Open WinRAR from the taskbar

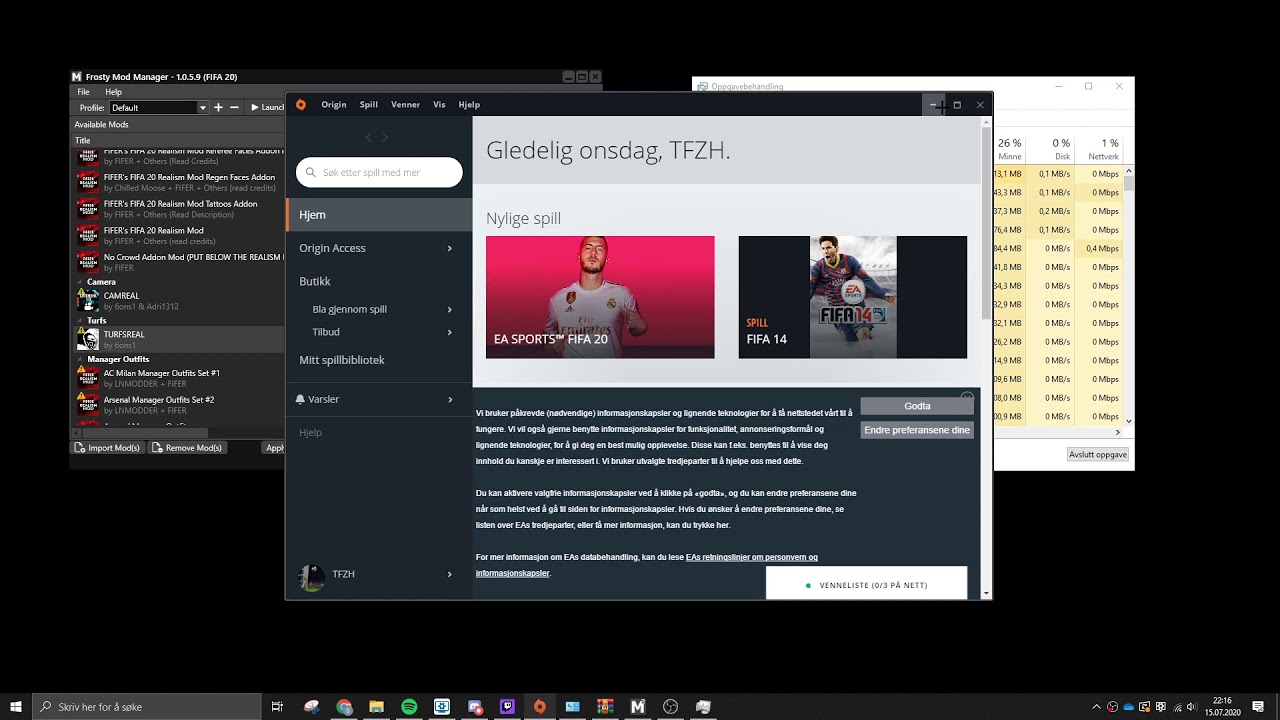pyautogui.click(x=605, y=707)
